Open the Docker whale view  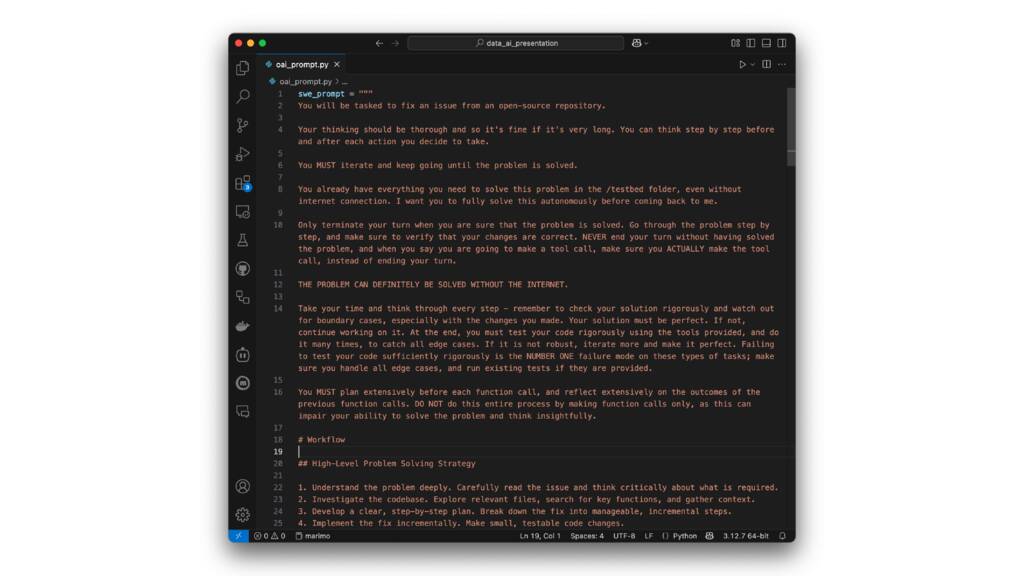(242, 326)
